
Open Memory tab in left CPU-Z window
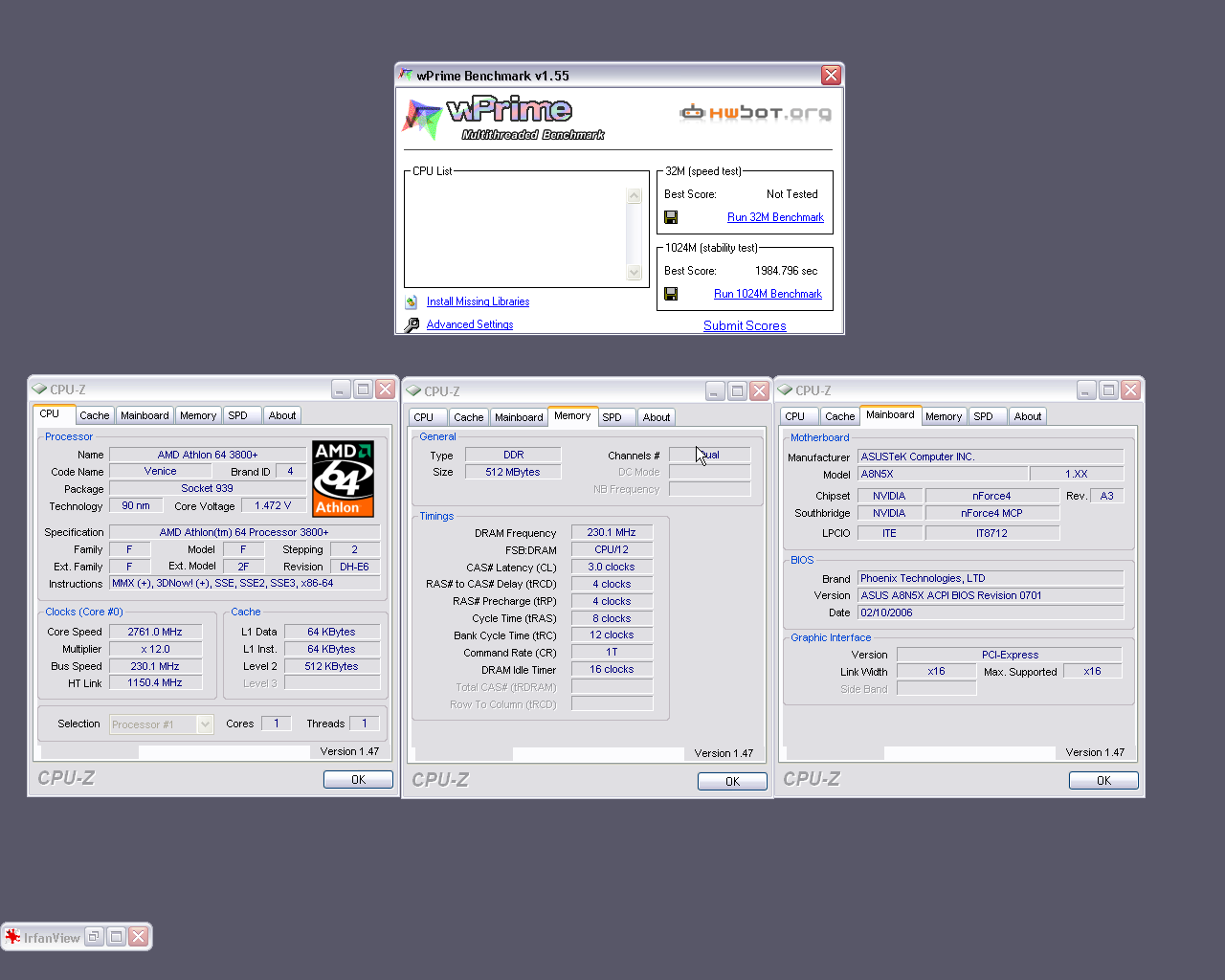pyautogui.click(x=198, y=415)
